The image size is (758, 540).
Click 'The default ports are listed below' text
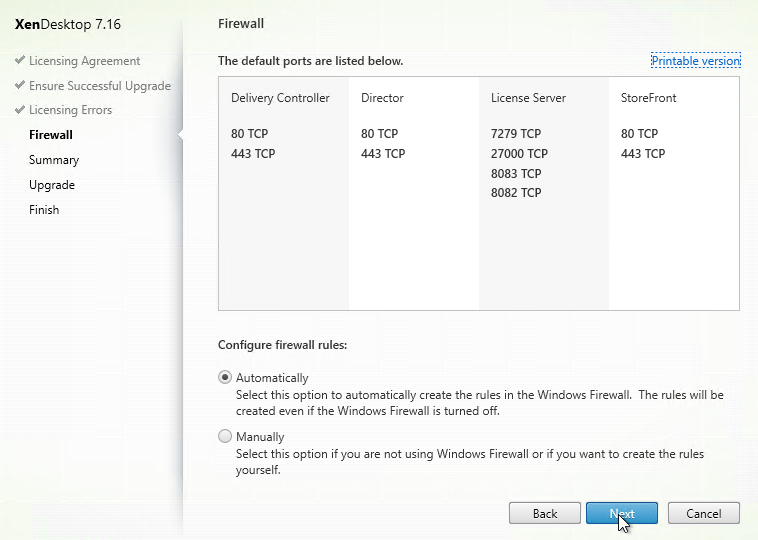[x=310, y=61]
